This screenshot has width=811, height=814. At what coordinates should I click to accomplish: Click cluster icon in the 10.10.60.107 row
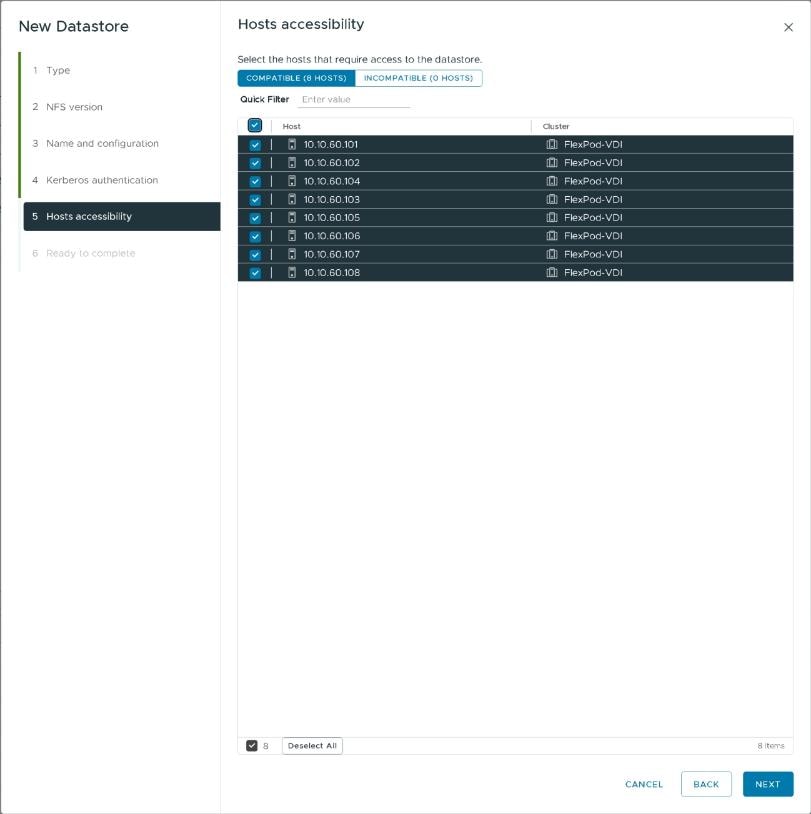point(552,254)
